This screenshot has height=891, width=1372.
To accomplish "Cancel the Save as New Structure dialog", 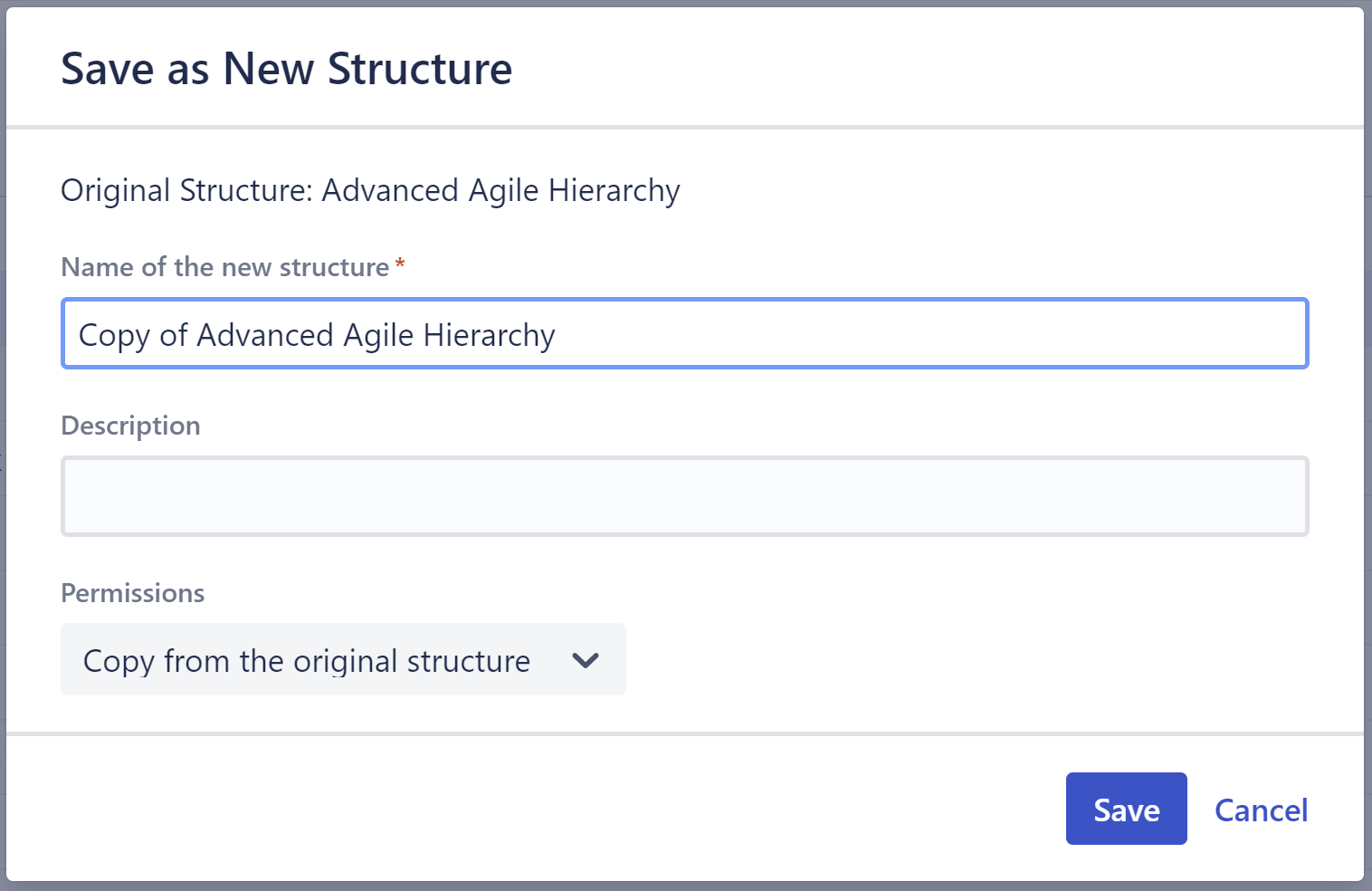I will click(x=1261, y=810).
